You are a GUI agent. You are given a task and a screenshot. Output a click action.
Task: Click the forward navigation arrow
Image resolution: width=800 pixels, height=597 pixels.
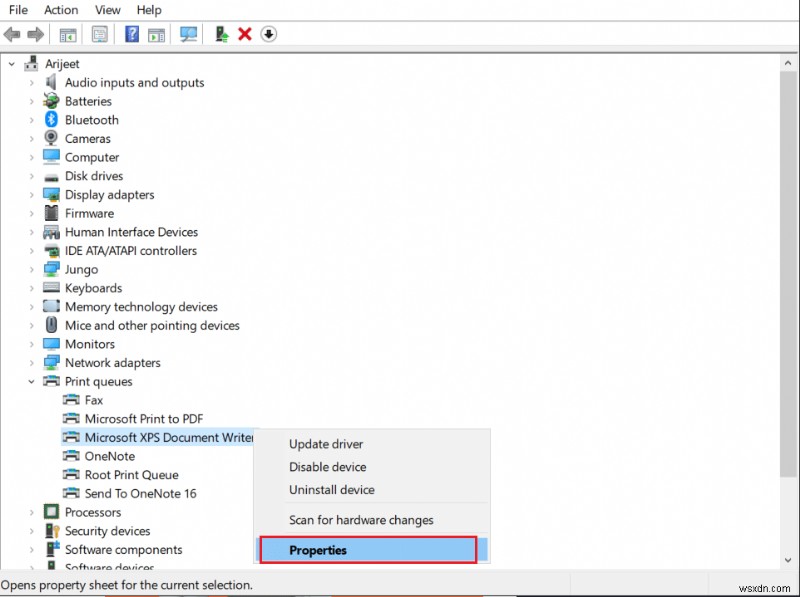(36, 34)
